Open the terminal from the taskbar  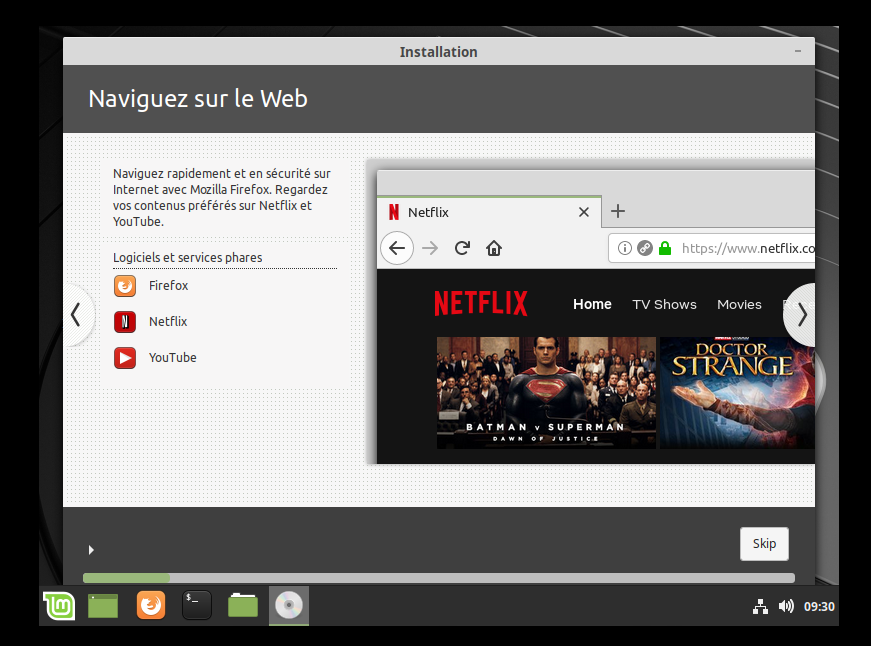click(x=197, y=605)
